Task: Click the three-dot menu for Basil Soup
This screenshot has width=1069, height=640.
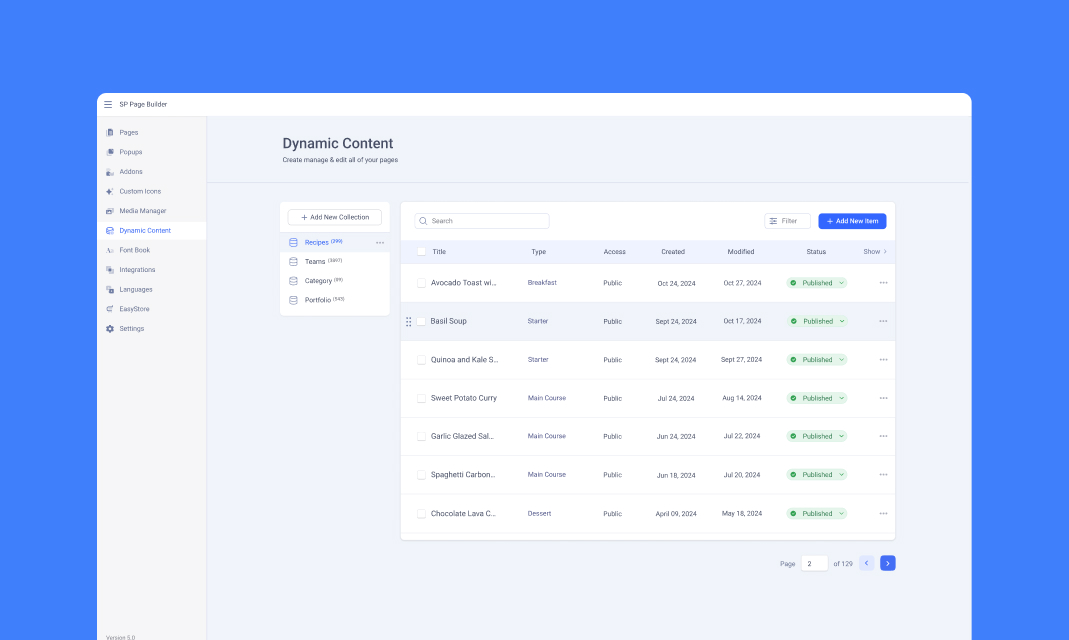Action: click(883, 321)
